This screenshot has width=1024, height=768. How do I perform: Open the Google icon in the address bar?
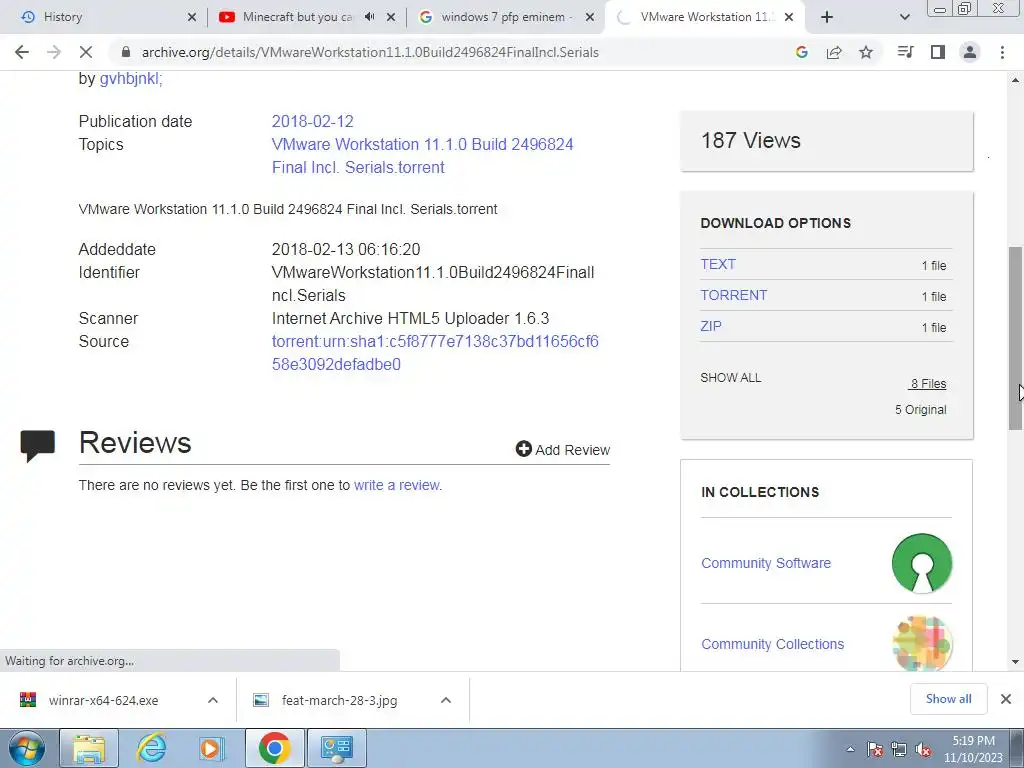coord(802,52)
